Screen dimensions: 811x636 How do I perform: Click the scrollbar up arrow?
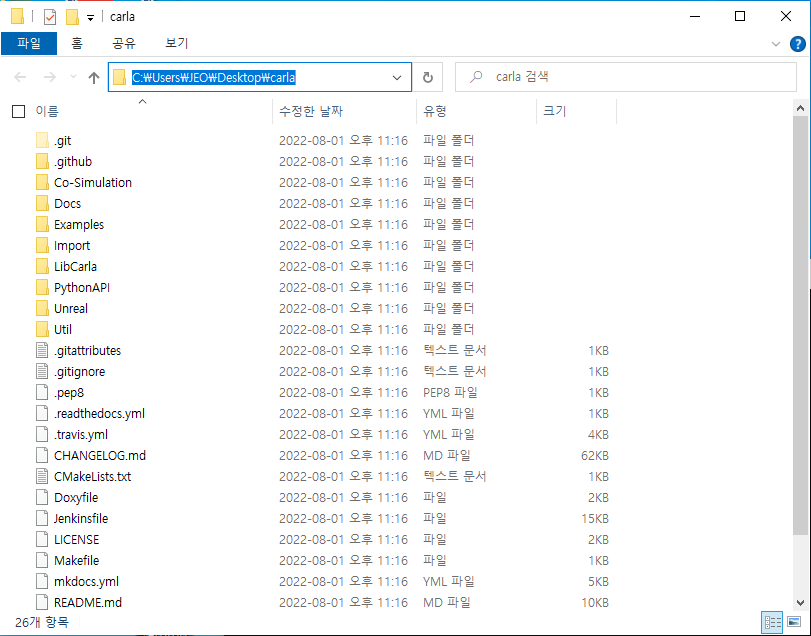point(800,108)
